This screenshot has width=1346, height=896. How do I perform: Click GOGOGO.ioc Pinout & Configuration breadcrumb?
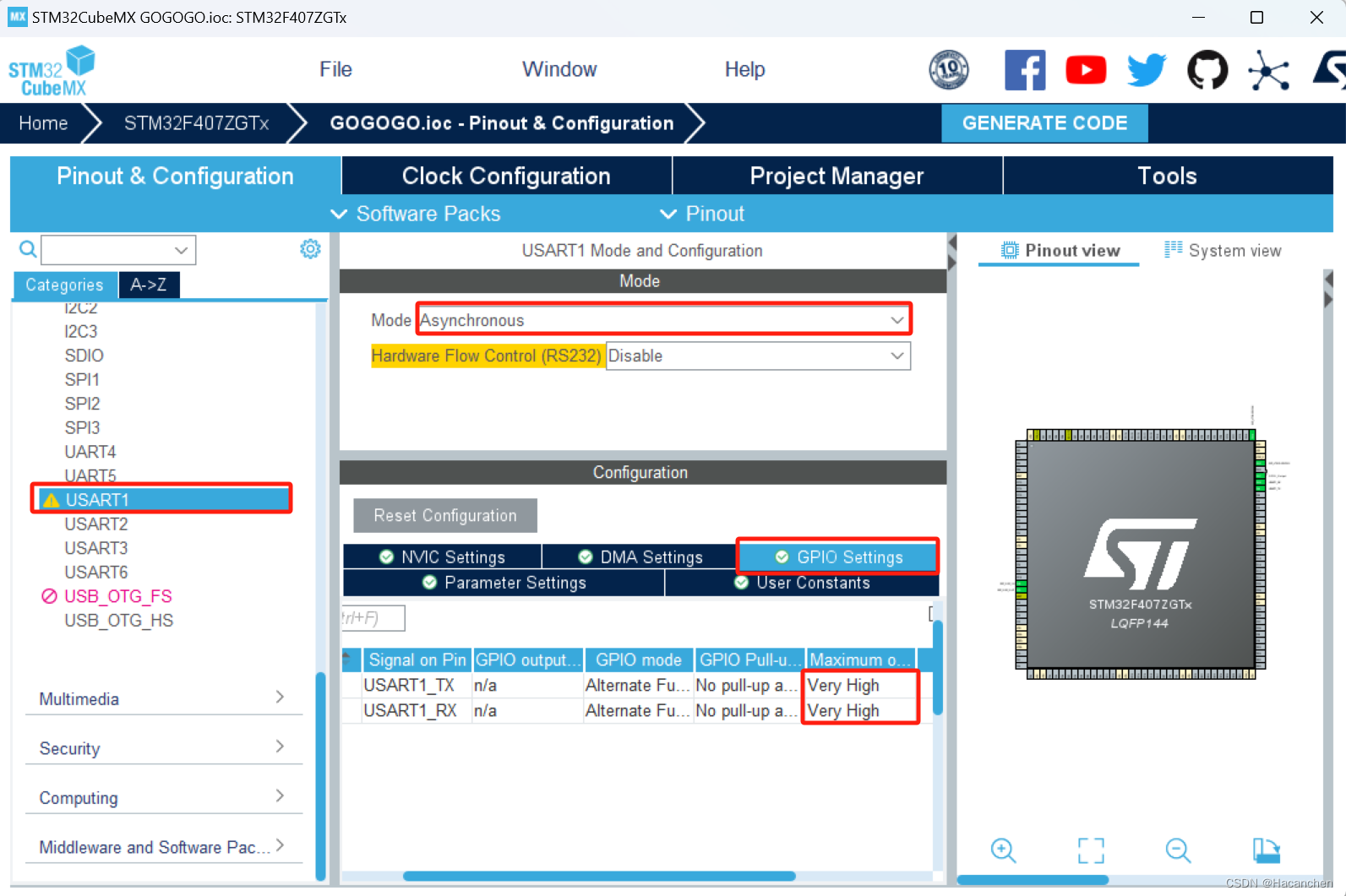502,123
